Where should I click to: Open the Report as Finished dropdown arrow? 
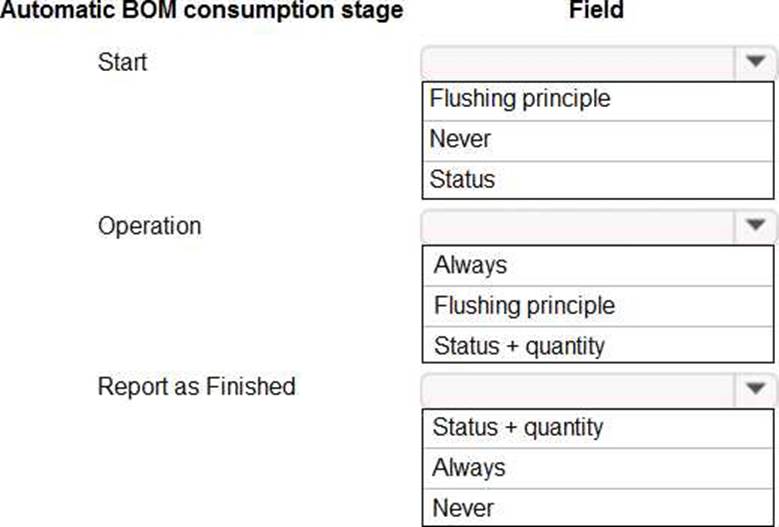[x=755, y=387]
